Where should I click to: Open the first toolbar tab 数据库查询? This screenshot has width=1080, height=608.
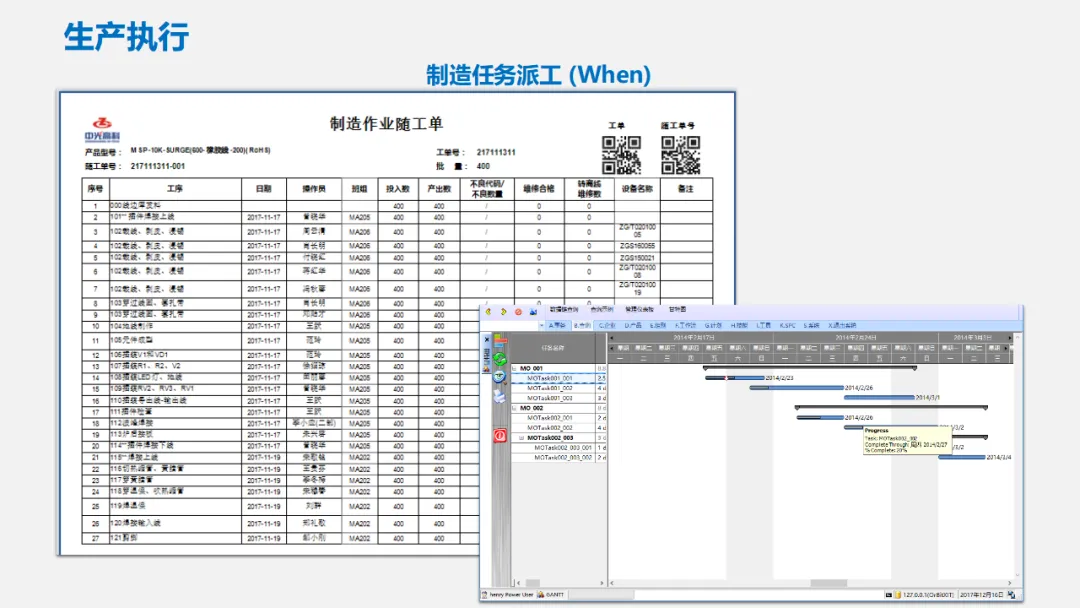pos(564,310)
